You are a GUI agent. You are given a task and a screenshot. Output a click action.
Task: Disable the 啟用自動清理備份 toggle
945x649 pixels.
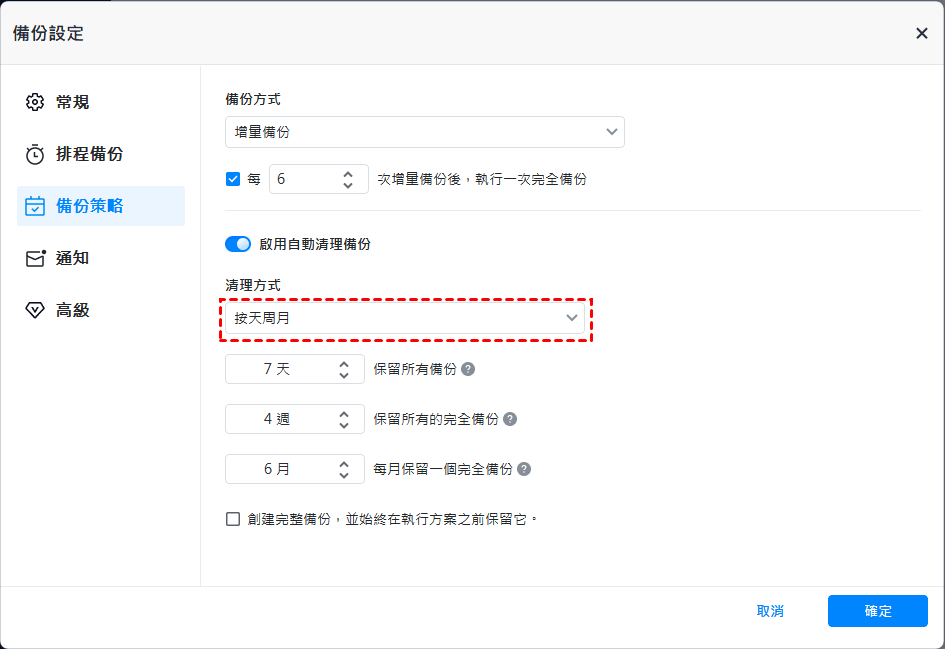(238, 244)
